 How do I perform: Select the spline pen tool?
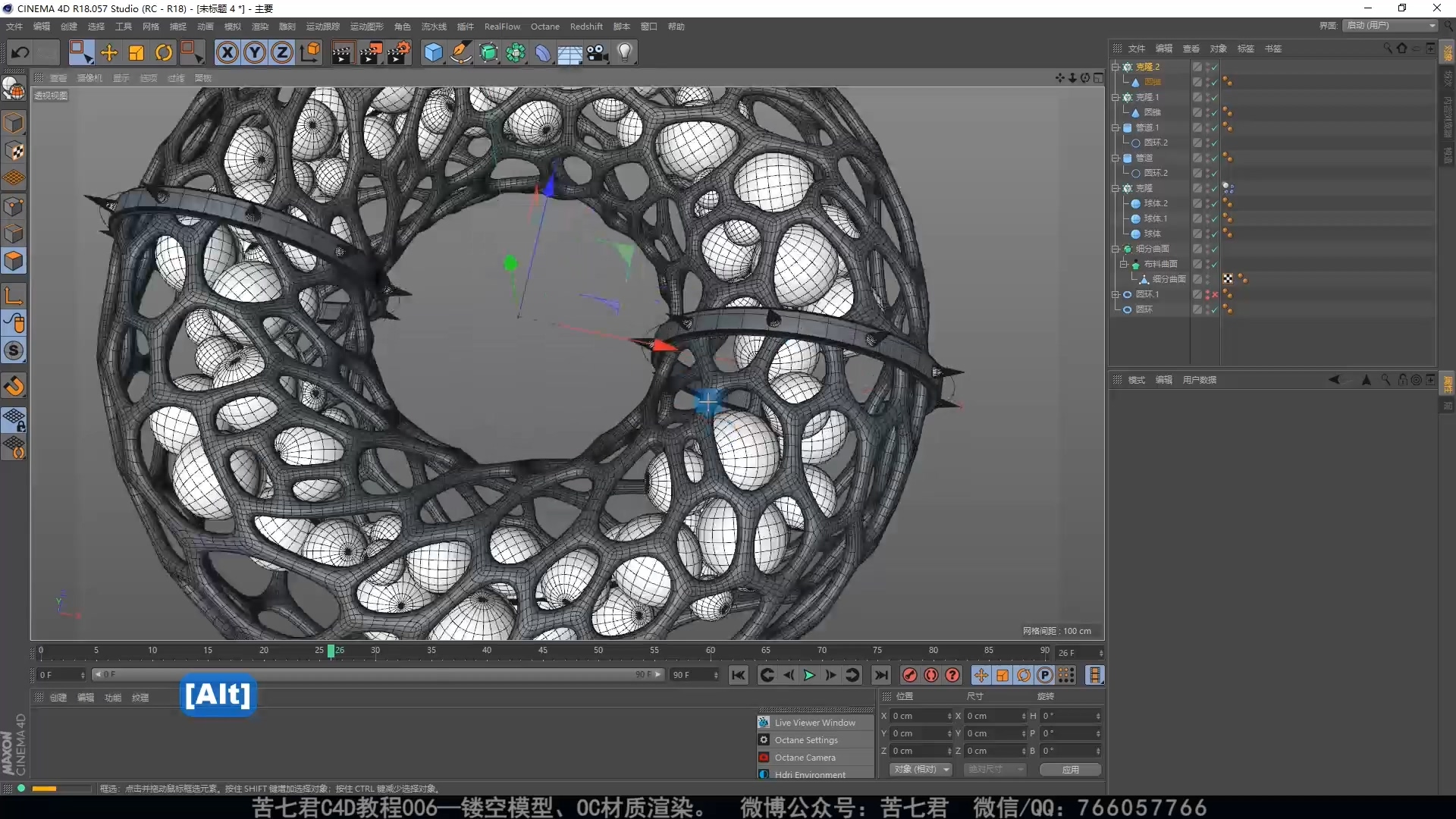(x=460, y=52)
